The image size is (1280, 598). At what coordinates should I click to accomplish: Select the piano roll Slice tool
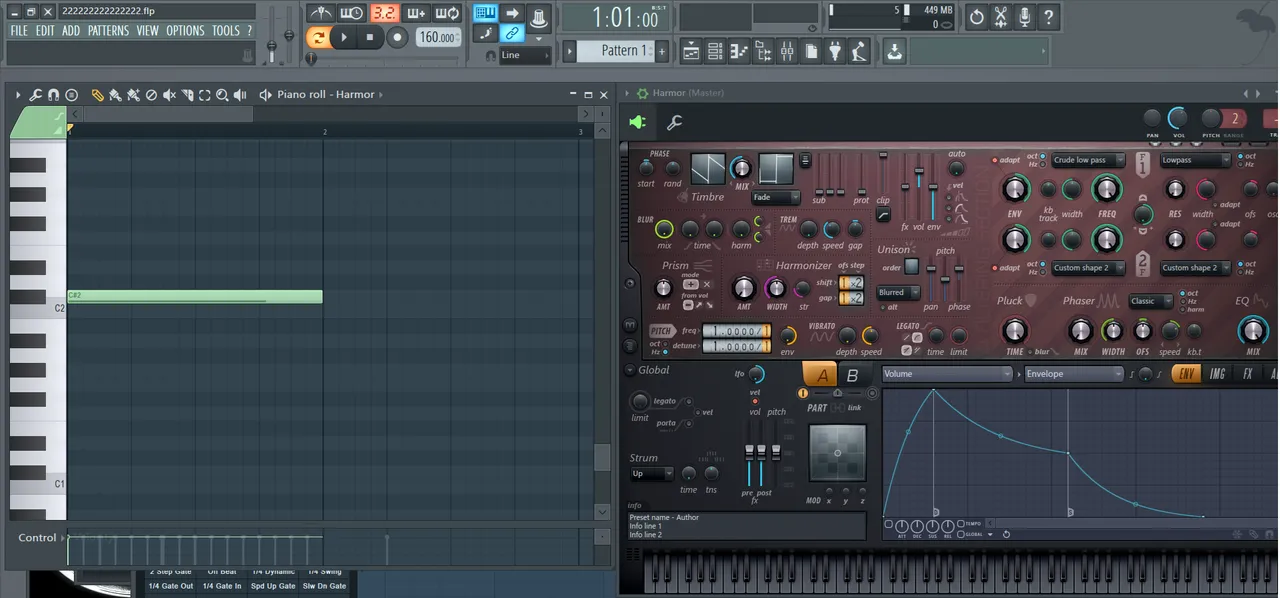187,95
